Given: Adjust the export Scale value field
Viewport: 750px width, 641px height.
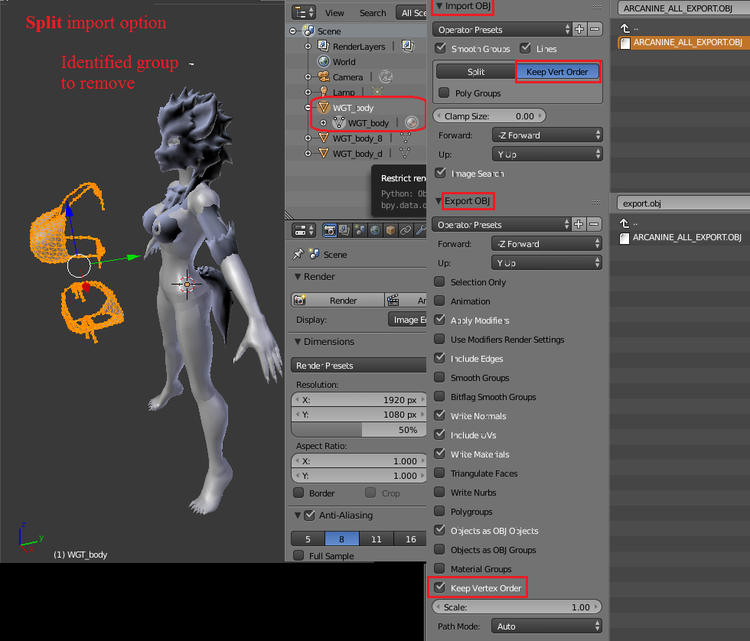Looking at the screenshot, I should point(517,607).
